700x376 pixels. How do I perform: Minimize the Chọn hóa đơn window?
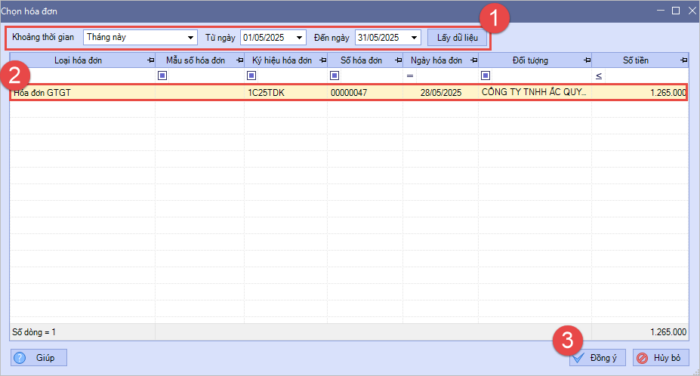(x=660, y=11)
